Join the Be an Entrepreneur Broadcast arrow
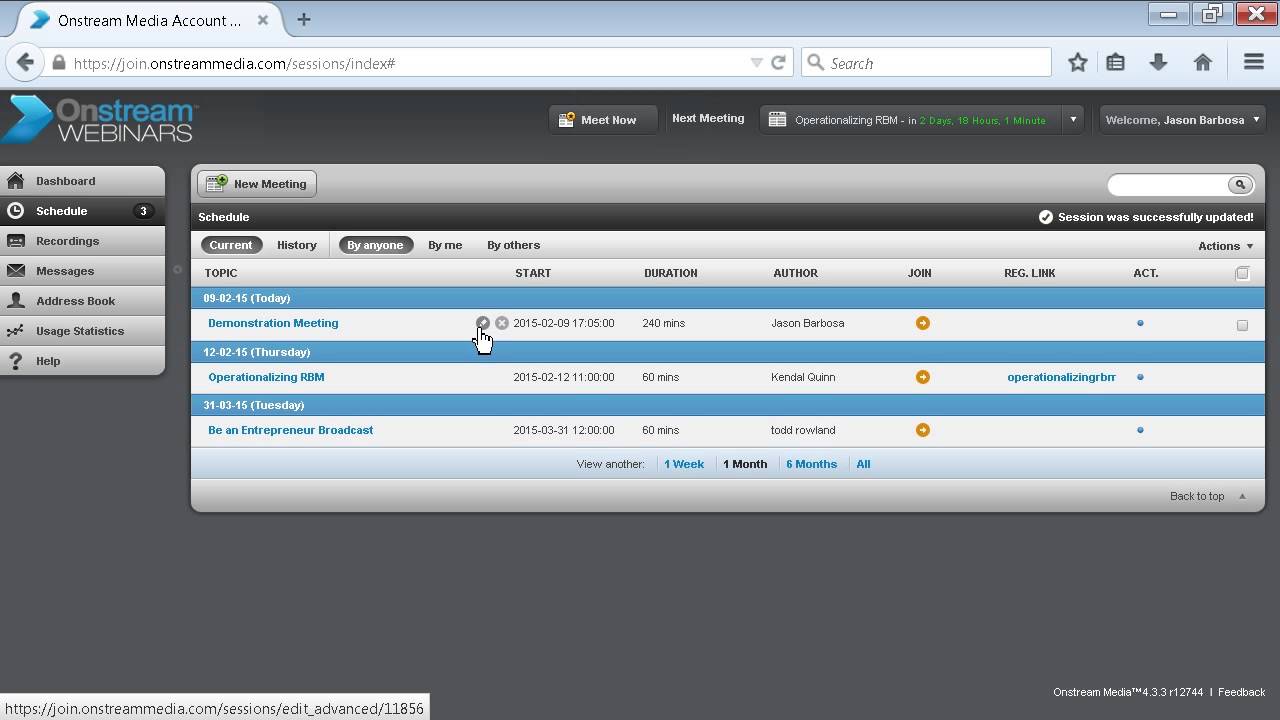This screenshot has width=1280, height=720. pos(922,430)
